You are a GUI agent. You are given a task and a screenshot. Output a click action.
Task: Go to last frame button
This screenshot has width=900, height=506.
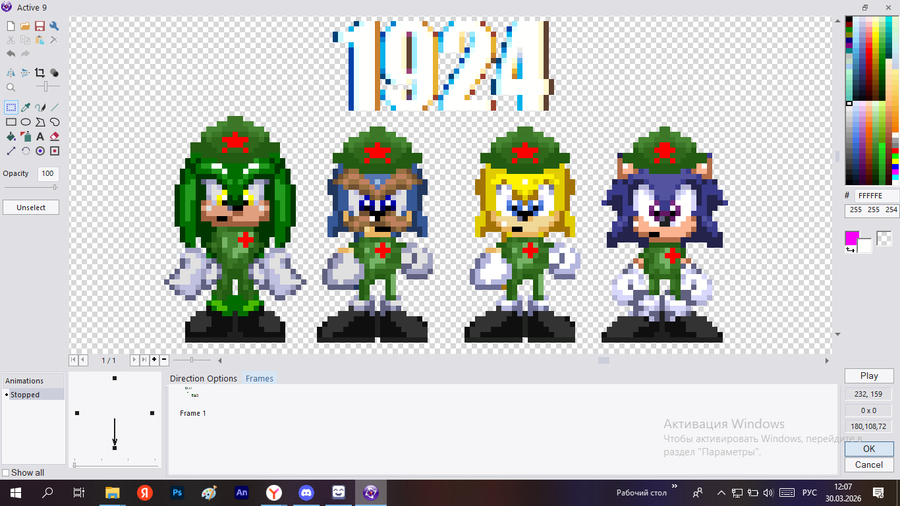point(144,360)
